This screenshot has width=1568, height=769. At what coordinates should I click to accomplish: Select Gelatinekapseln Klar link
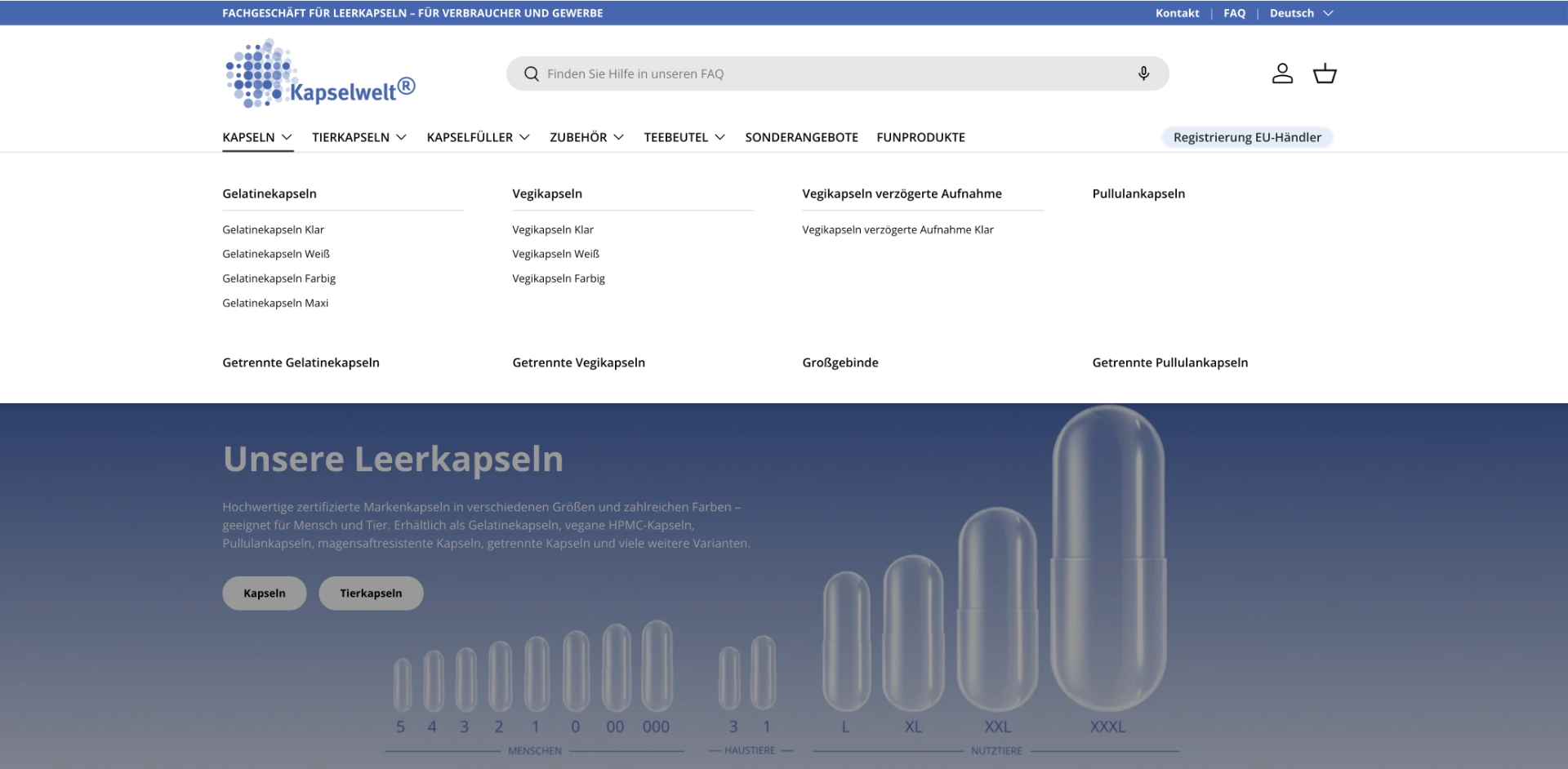click(x=273, y=229)
